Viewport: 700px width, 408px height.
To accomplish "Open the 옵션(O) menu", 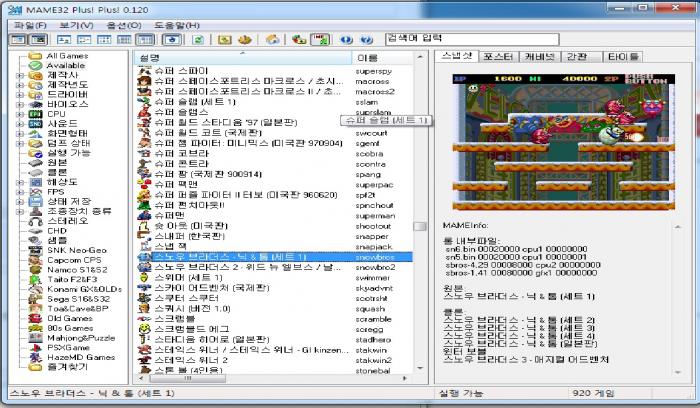I will [124, 25].
